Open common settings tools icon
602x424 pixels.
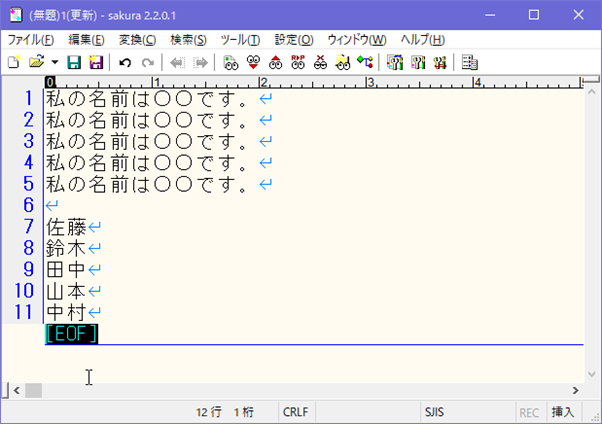pyautogui.click(x=440, y=62)
